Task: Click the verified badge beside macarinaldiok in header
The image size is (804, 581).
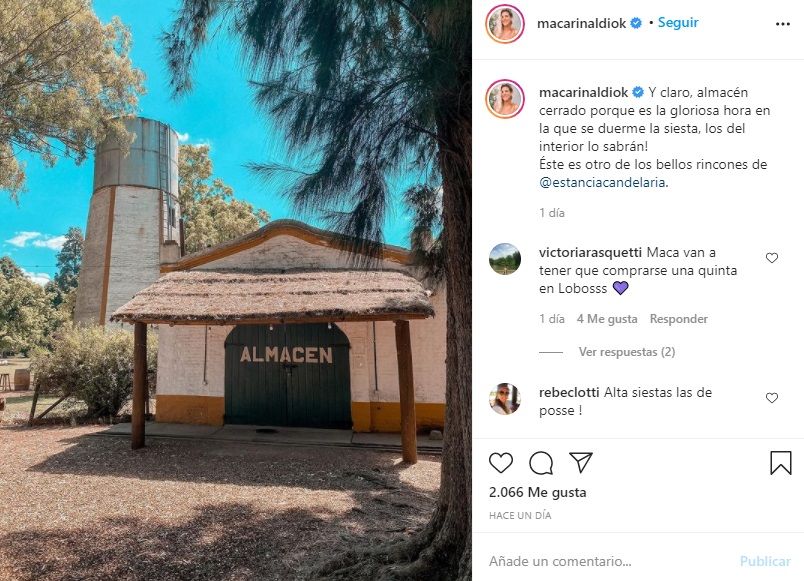Action: pyautogui.click(x=636, y=23)
